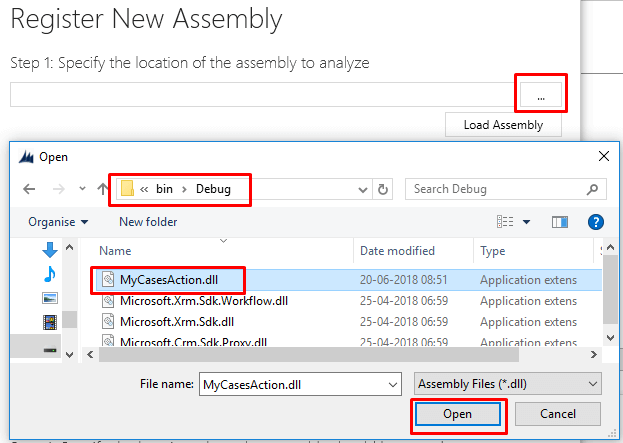This screenshot has height=443, width=623.
Task: Click the 20-06-2018 08:51 date cell
Action: tap(404, 280)
